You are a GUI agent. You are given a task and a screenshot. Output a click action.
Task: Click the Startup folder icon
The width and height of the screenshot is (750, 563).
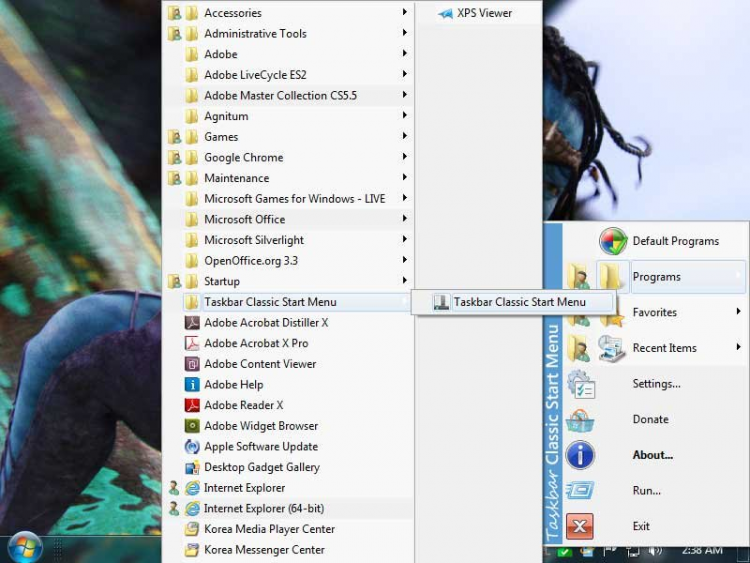[x=191, y=281]
